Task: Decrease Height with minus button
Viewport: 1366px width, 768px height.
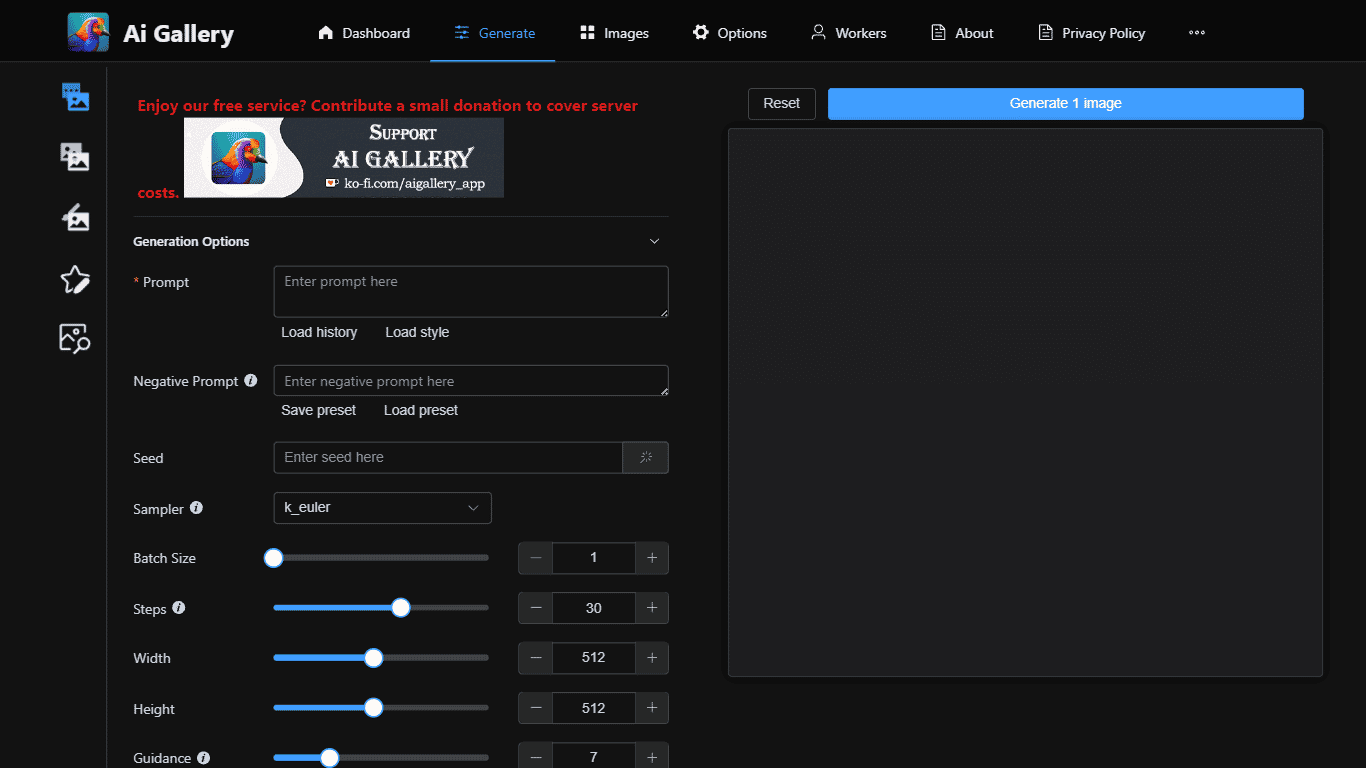Action: 536,708
